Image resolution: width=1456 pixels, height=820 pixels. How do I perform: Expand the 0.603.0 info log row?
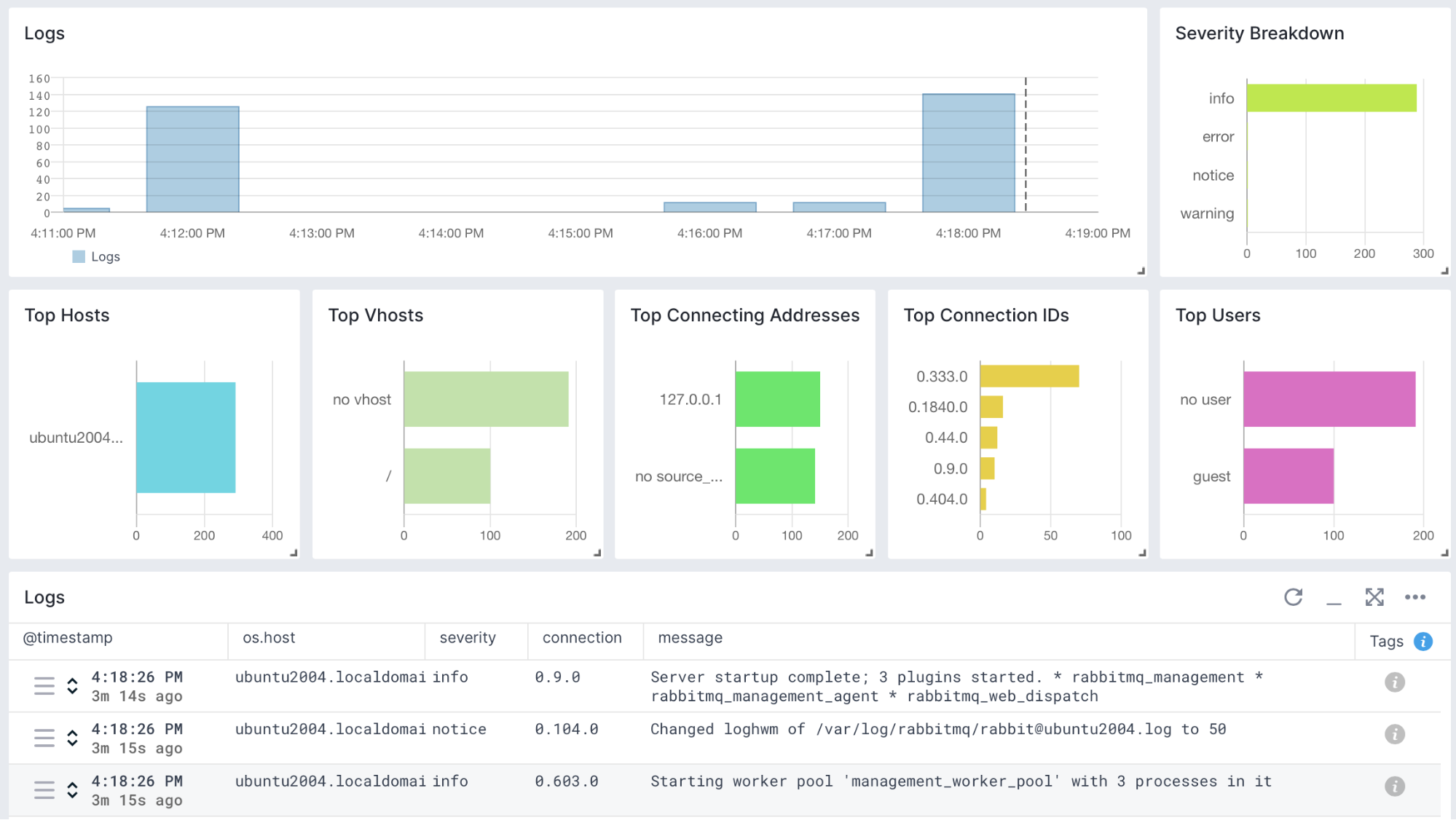point(72,790)
